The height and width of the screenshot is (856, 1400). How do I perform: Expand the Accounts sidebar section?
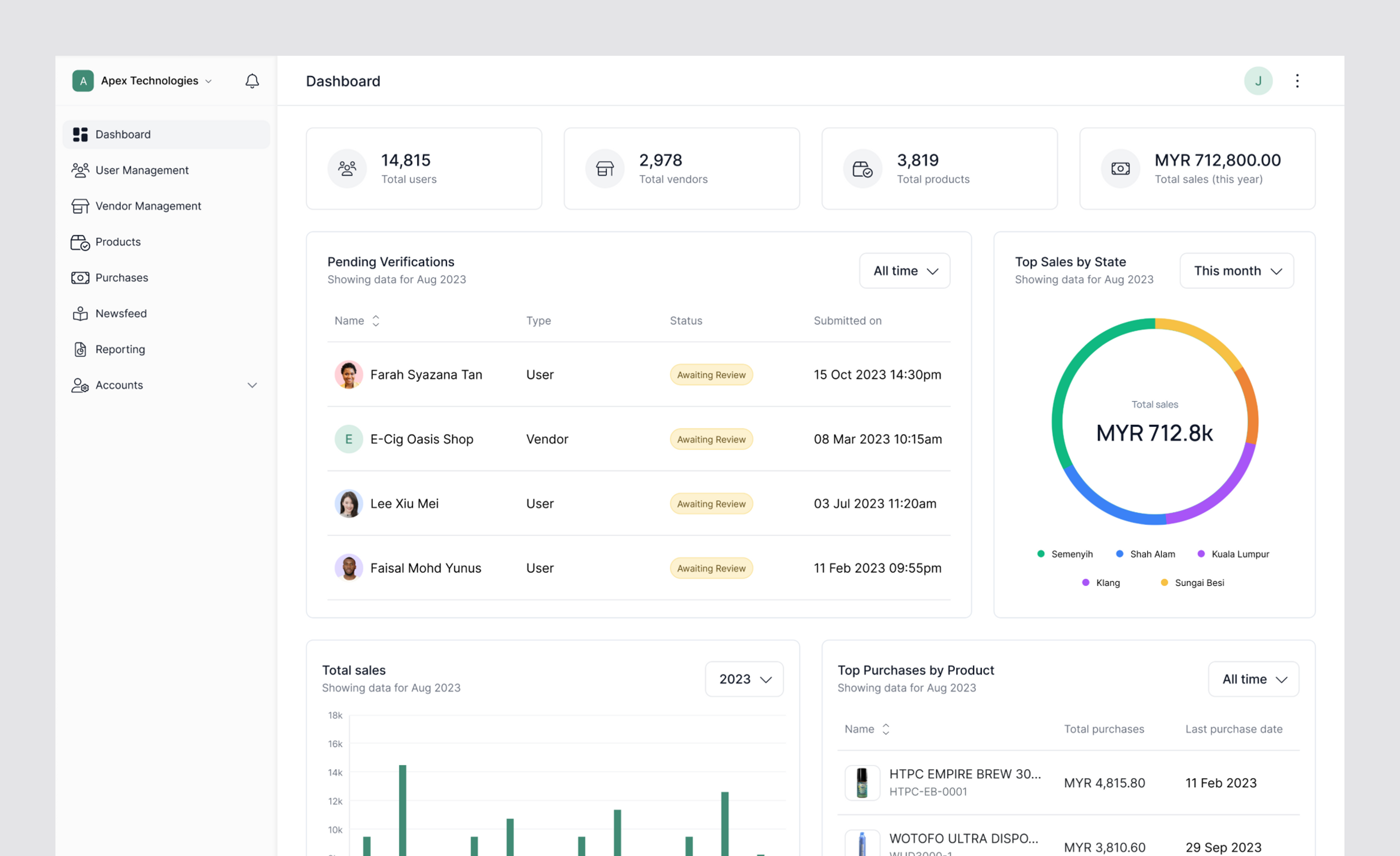252,385
